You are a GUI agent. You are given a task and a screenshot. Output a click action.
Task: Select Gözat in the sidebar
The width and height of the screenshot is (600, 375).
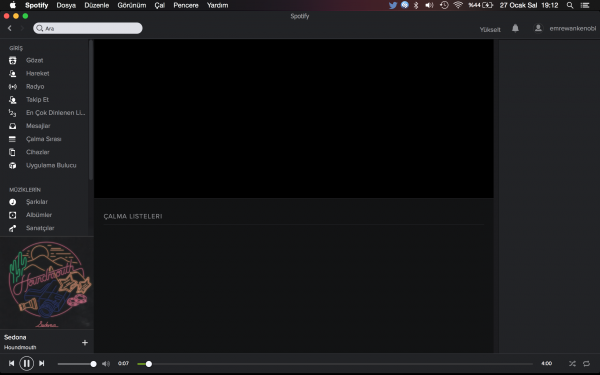(x=34, y=60)
